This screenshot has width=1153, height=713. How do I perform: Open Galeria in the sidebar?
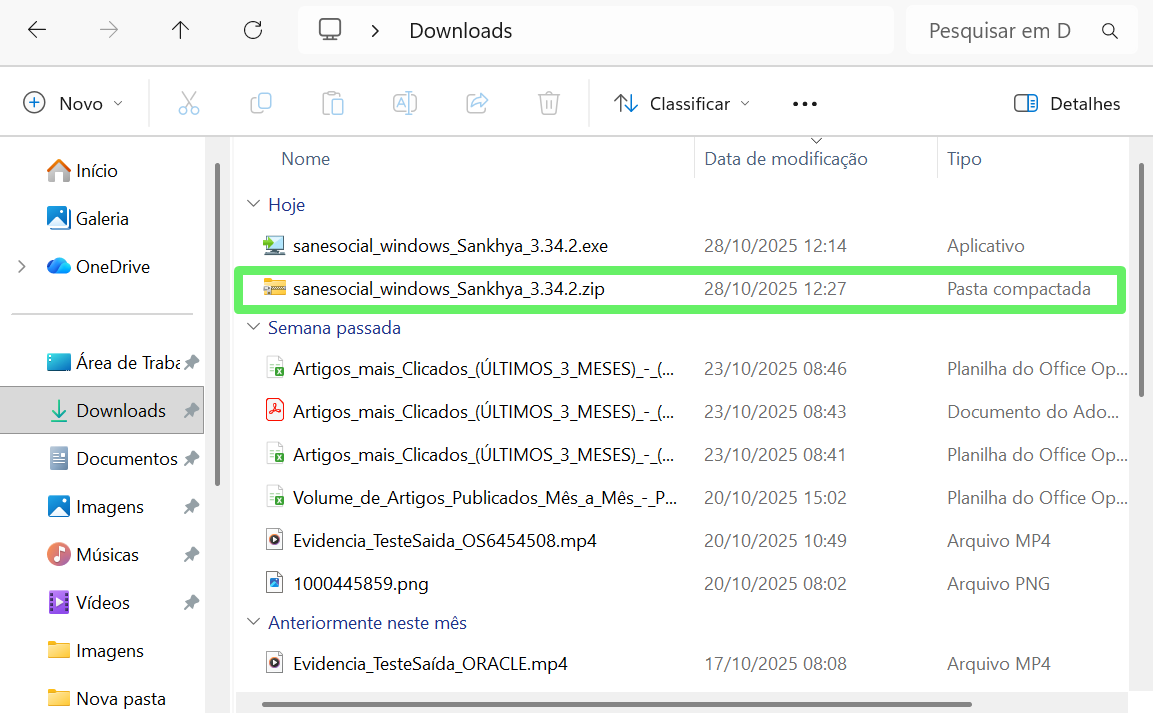88,218
